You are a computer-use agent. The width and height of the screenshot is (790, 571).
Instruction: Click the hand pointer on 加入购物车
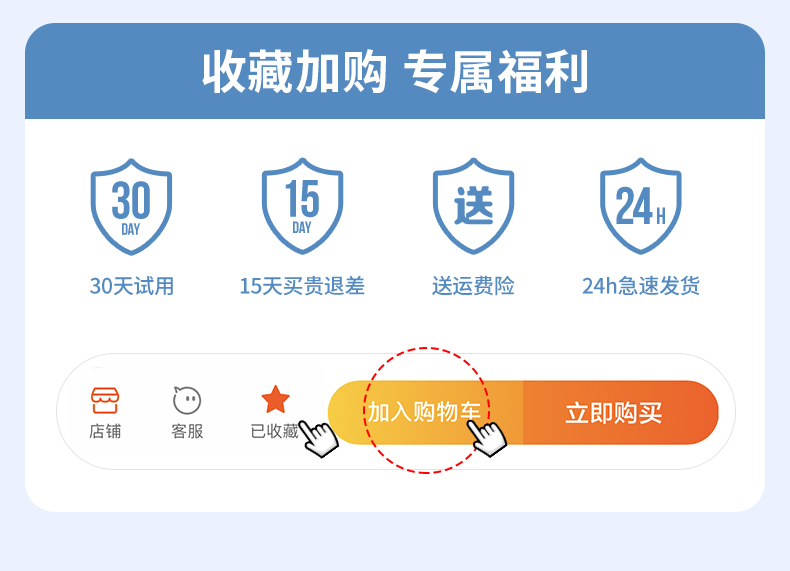pyautogui.click(x=486, y=438)
